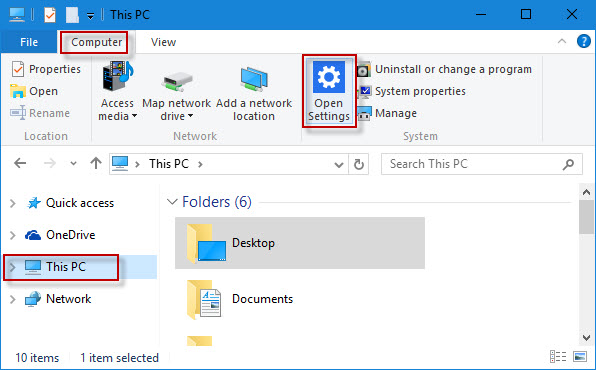The width and height of the screenshot is (596, 370).
Task: Select Network in navigation pane
Action: (69, 299)
